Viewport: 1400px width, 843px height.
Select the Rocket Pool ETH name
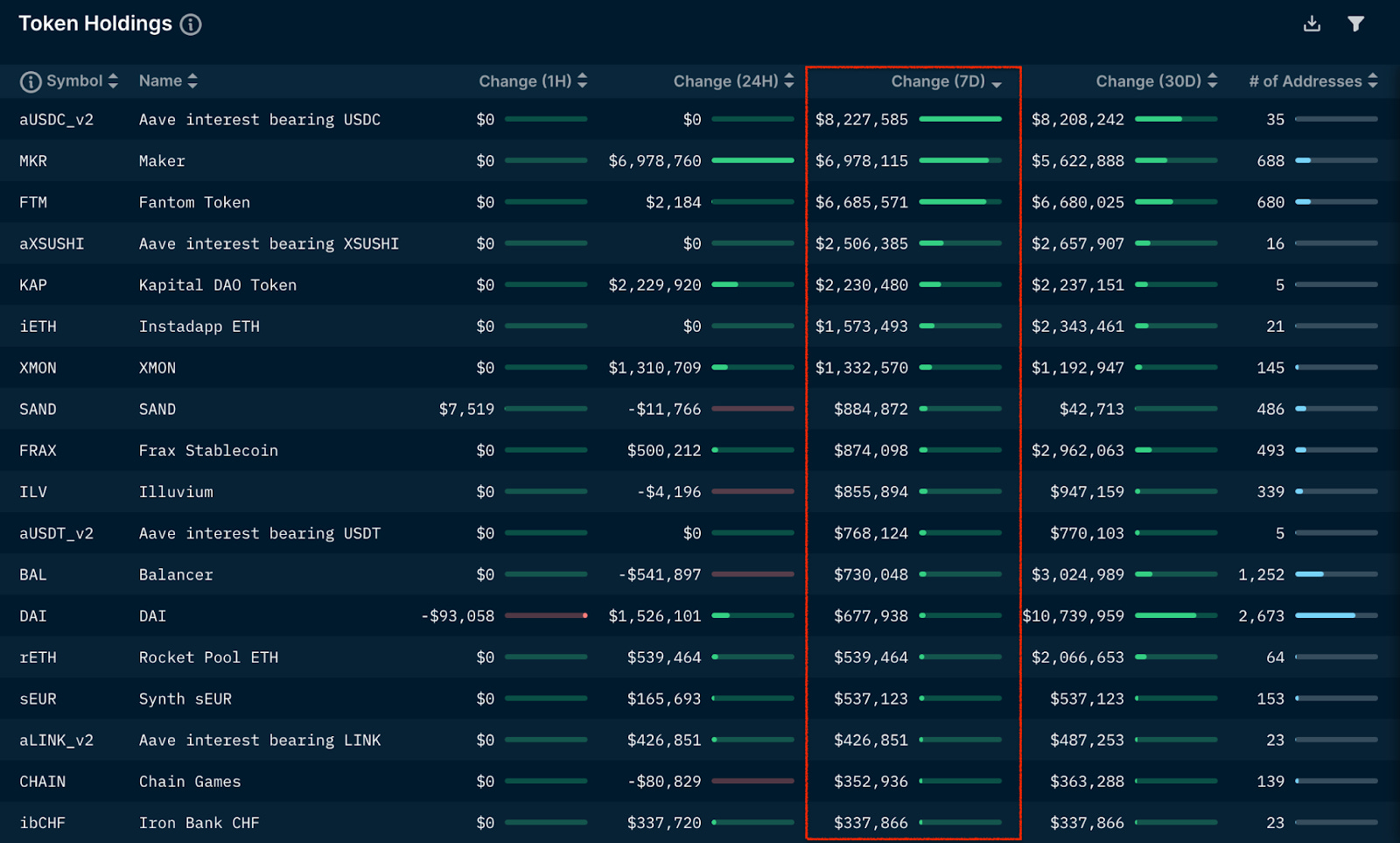(208, 657)
